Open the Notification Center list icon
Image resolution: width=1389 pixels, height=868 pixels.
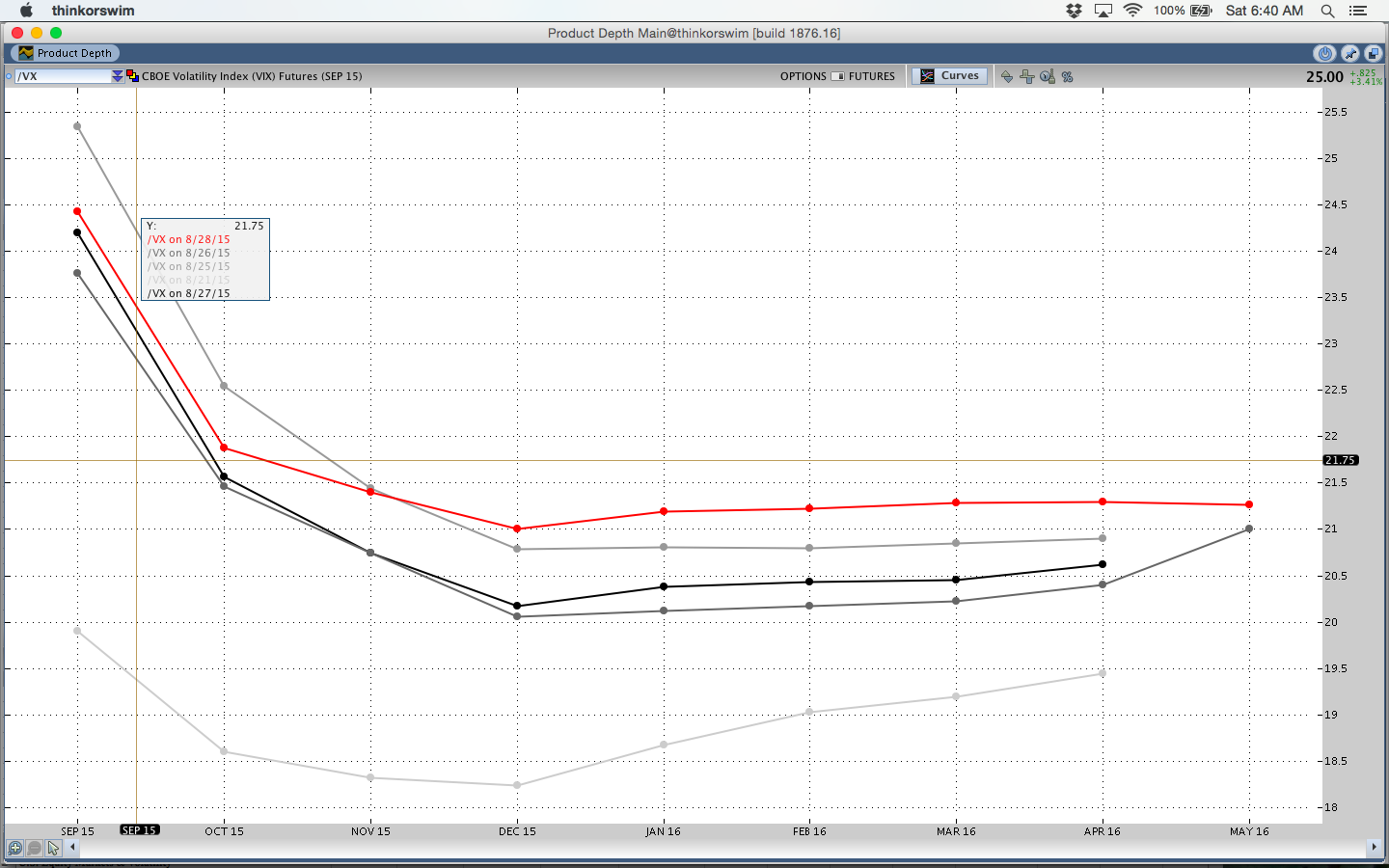pos(1358,11)
